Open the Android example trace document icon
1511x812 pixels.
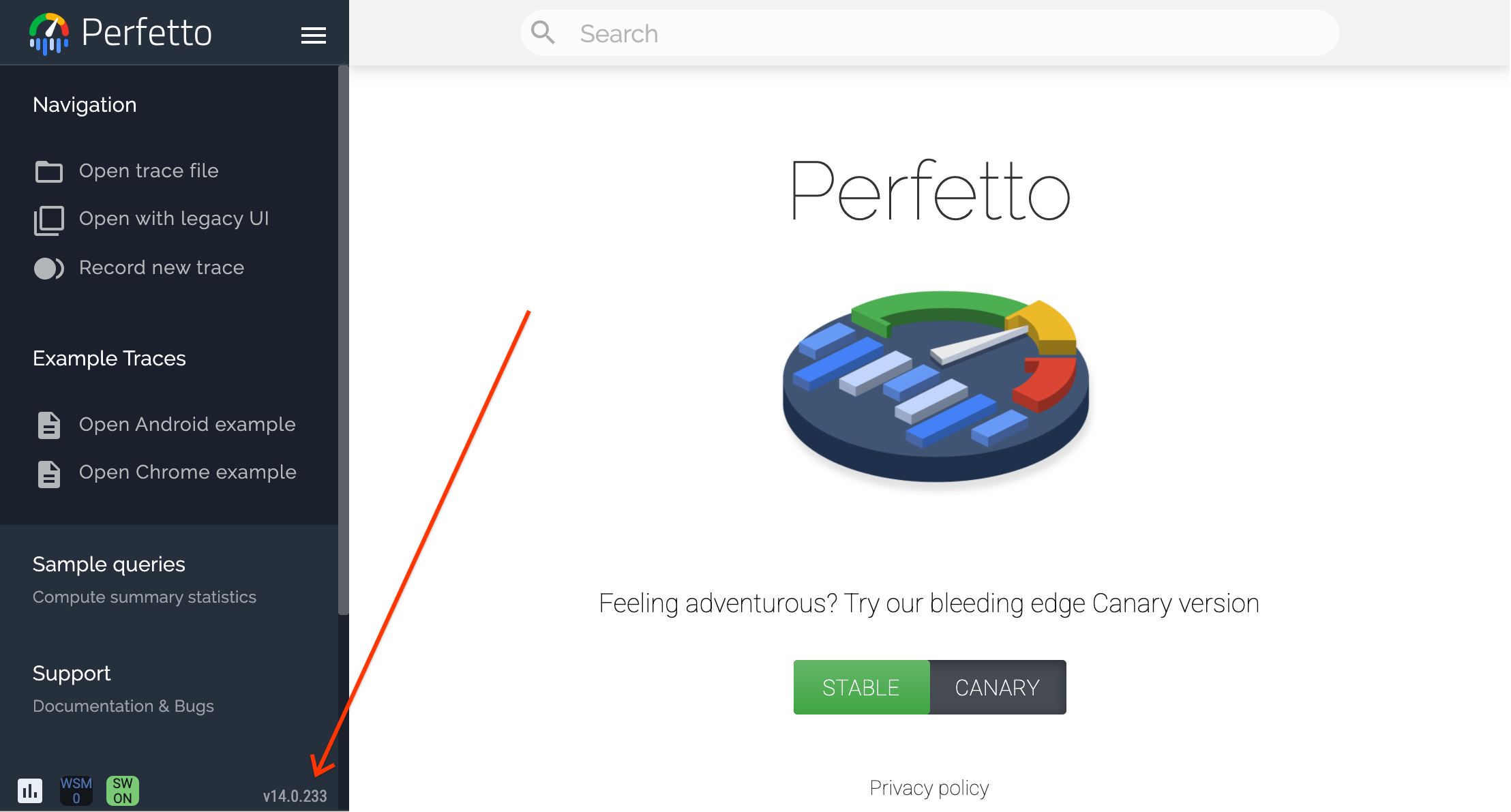[x=48, y=424]
